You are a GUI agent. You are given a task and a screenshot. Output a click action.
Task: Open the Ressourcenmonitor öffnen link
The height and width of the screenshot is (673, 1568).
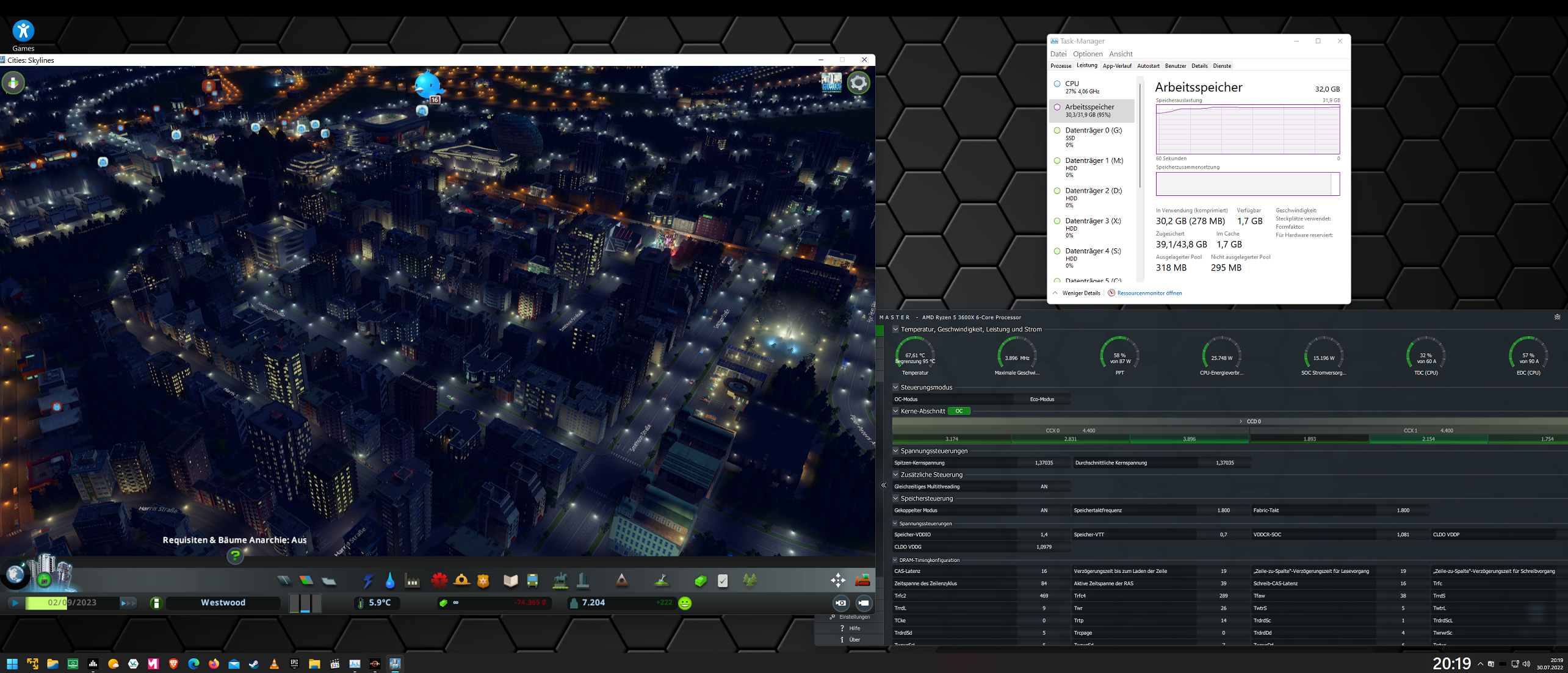coord(1149,293)
